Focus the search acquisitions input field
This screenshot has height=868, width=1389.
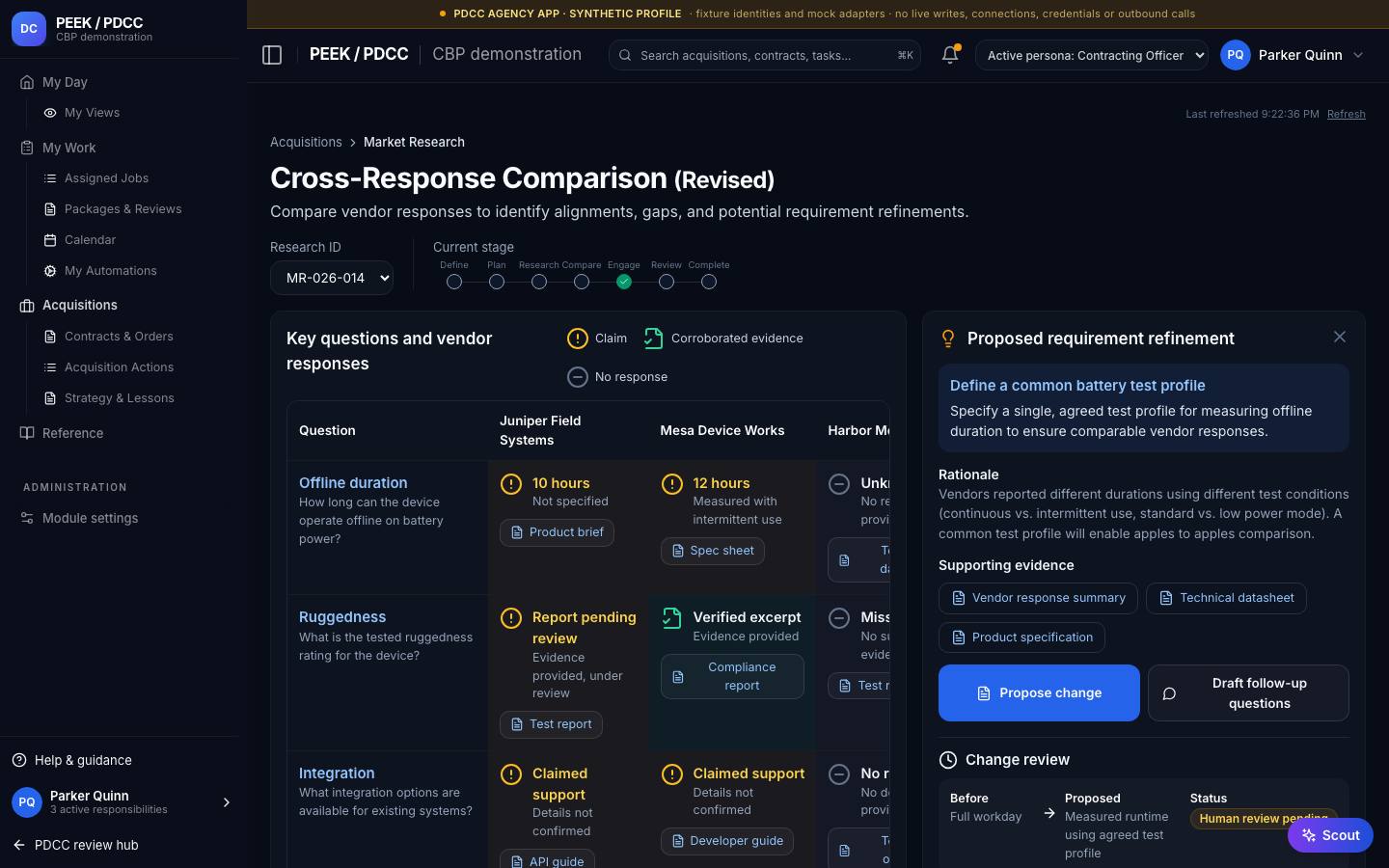[765, 55]
